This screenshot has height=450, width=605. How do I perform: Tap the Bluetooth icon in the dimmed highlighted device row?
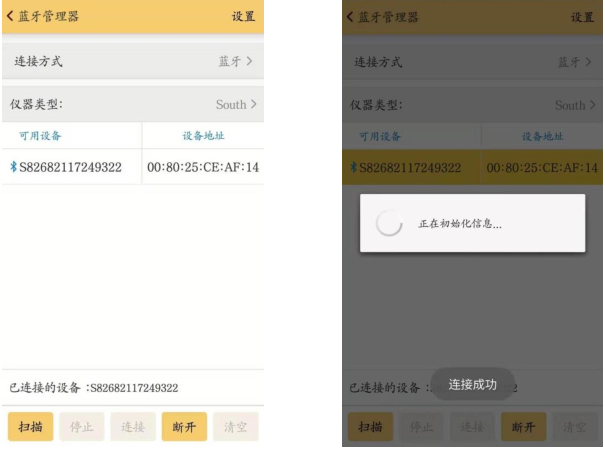coord(353,167)
